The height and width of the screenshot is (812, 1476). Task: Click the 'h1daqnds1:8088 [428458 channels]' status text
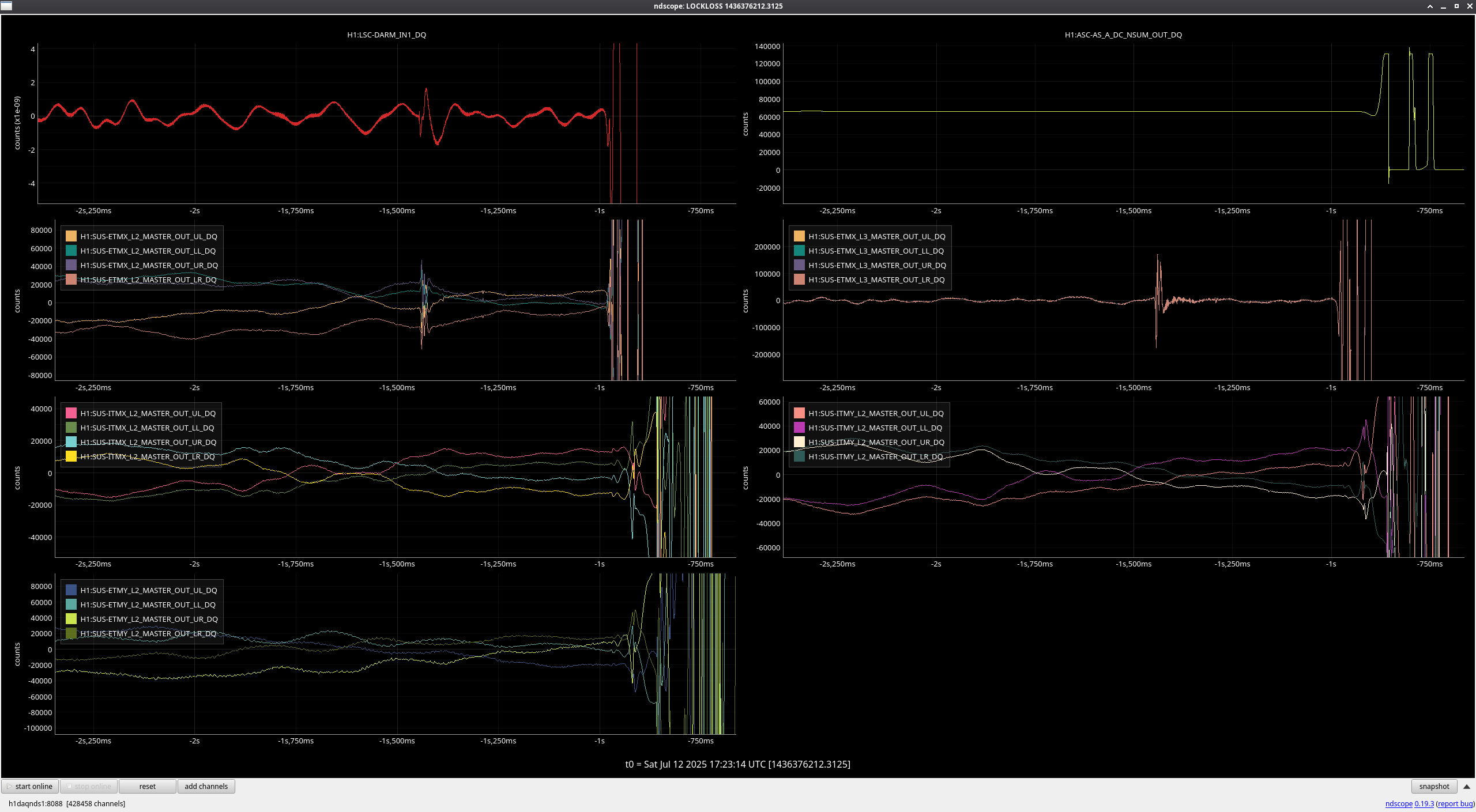point(67,803)
